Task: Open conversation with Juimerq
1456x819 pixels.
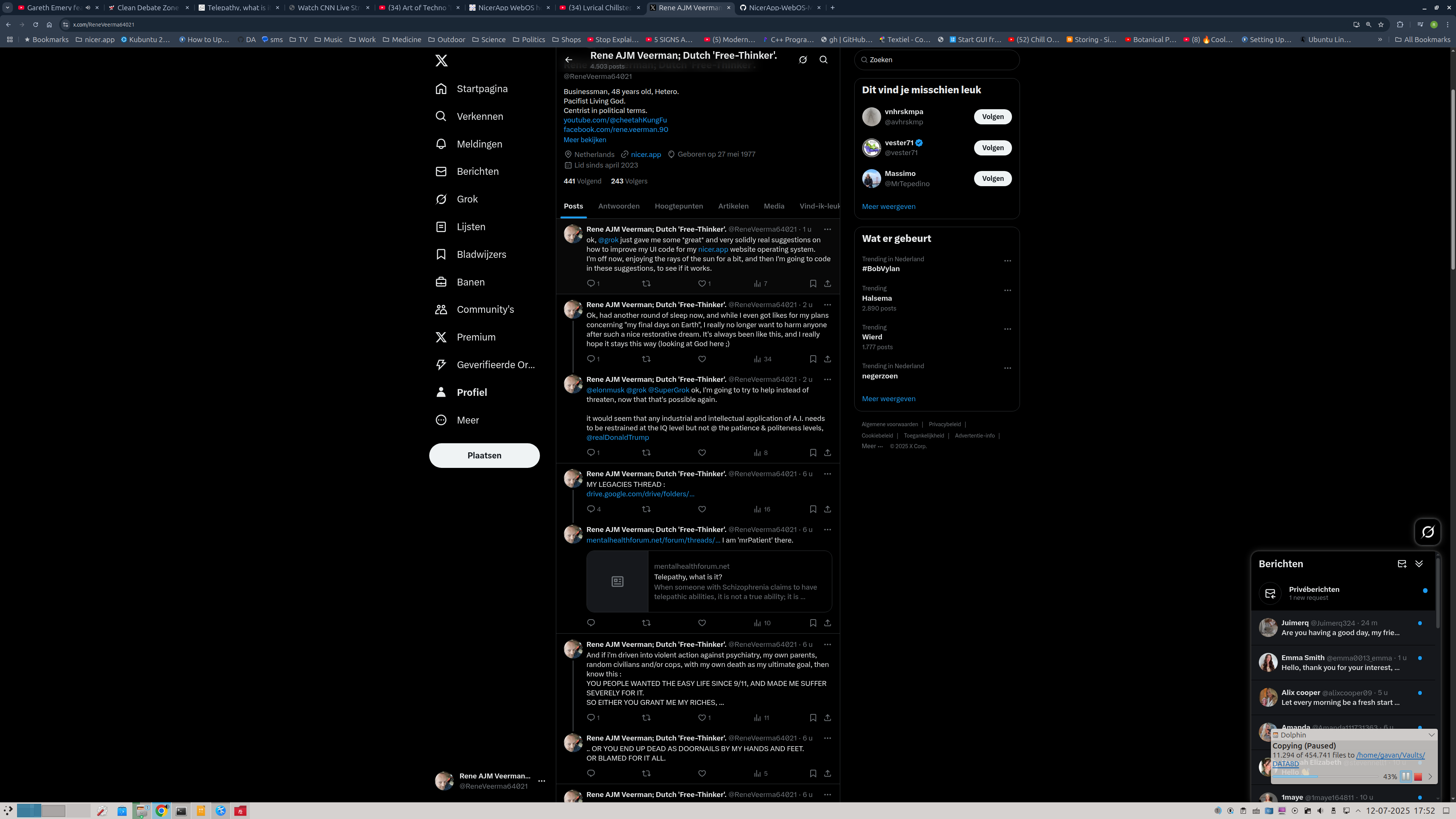Action: pos(1343,628)
